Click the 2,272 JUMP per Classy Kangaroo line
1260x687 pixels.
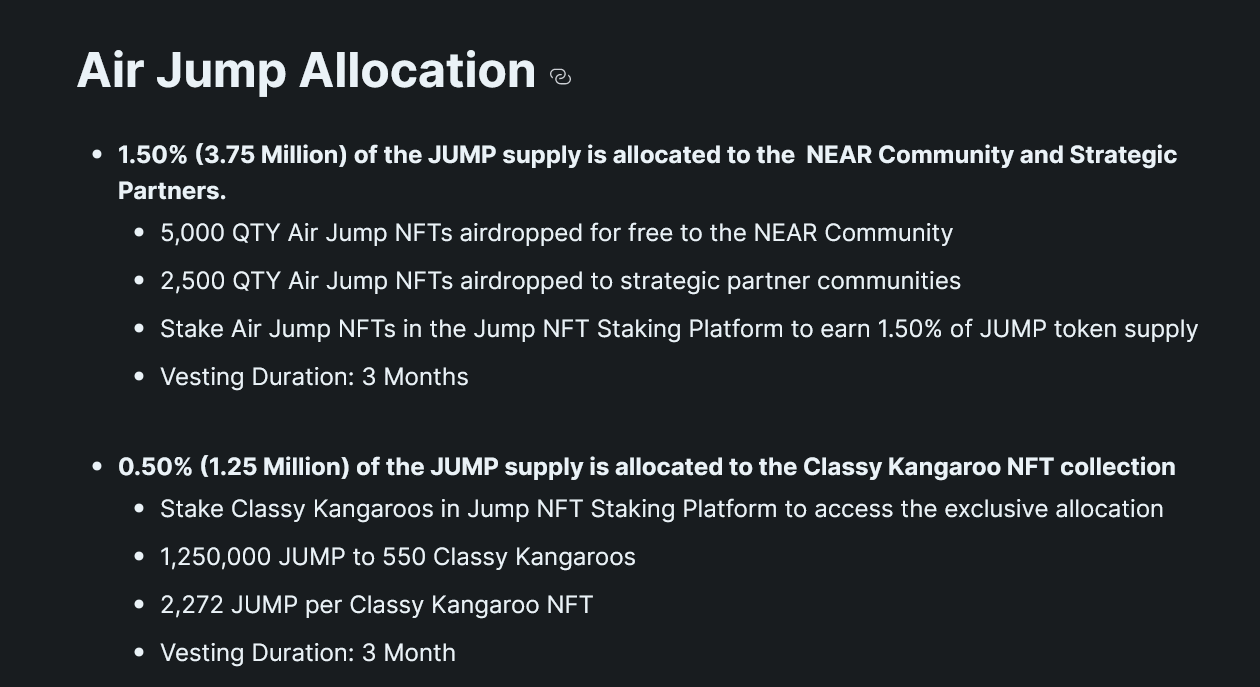click(376, 605)
